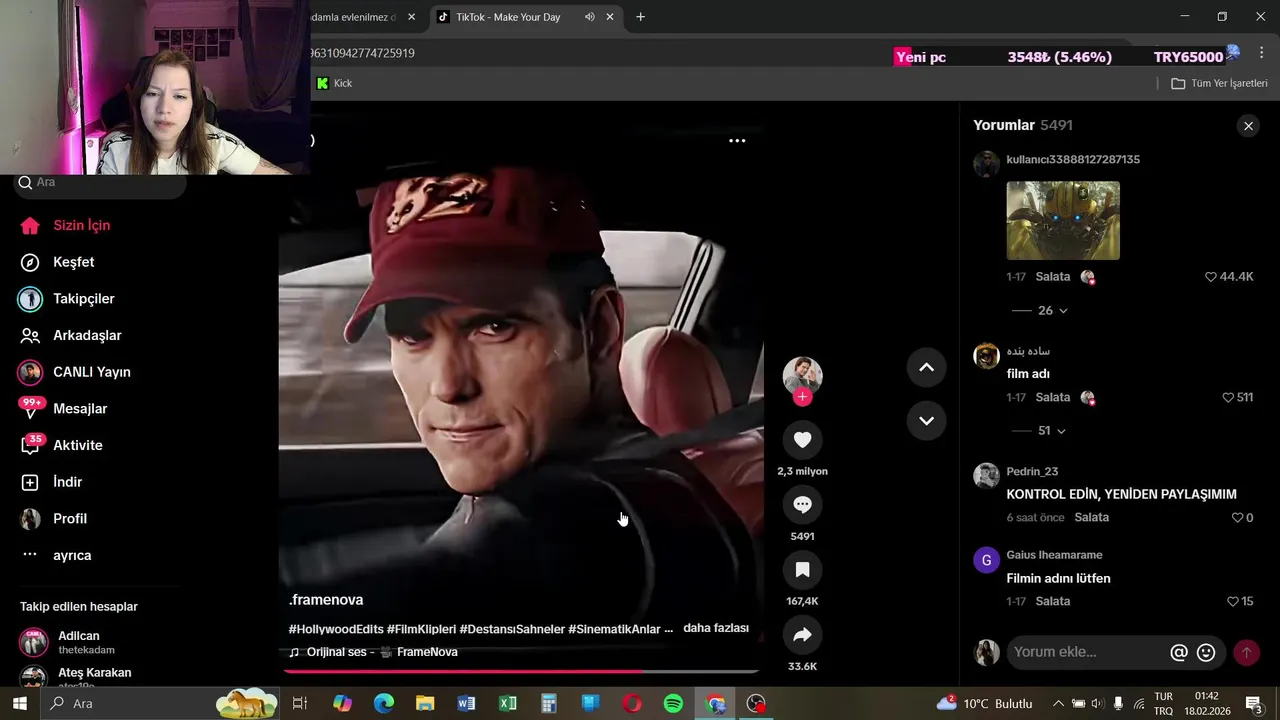This screenshot has height=720, width=1280.
Task: Insert mention with @ icon
Action: [1179, 652]
